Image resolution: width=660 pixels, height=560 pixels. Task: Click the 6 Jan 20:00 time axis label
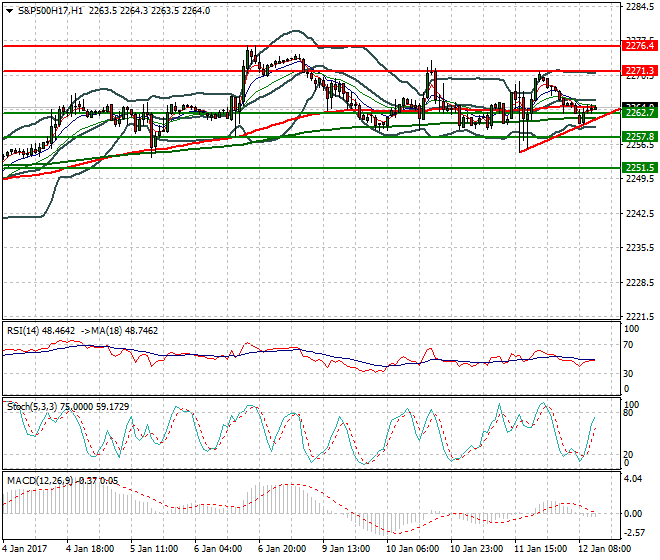(x=282, y=549)
